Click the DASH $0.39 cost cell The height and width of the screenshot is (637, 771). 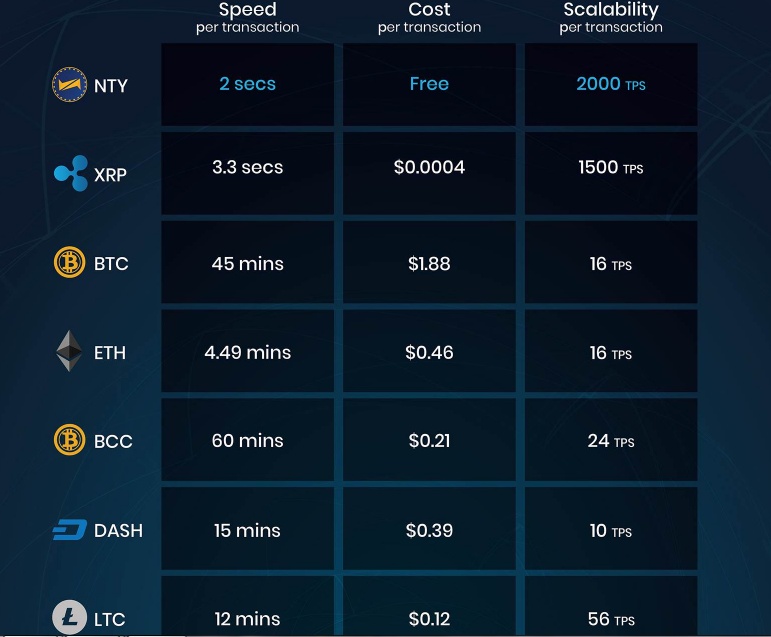point(429,530)
